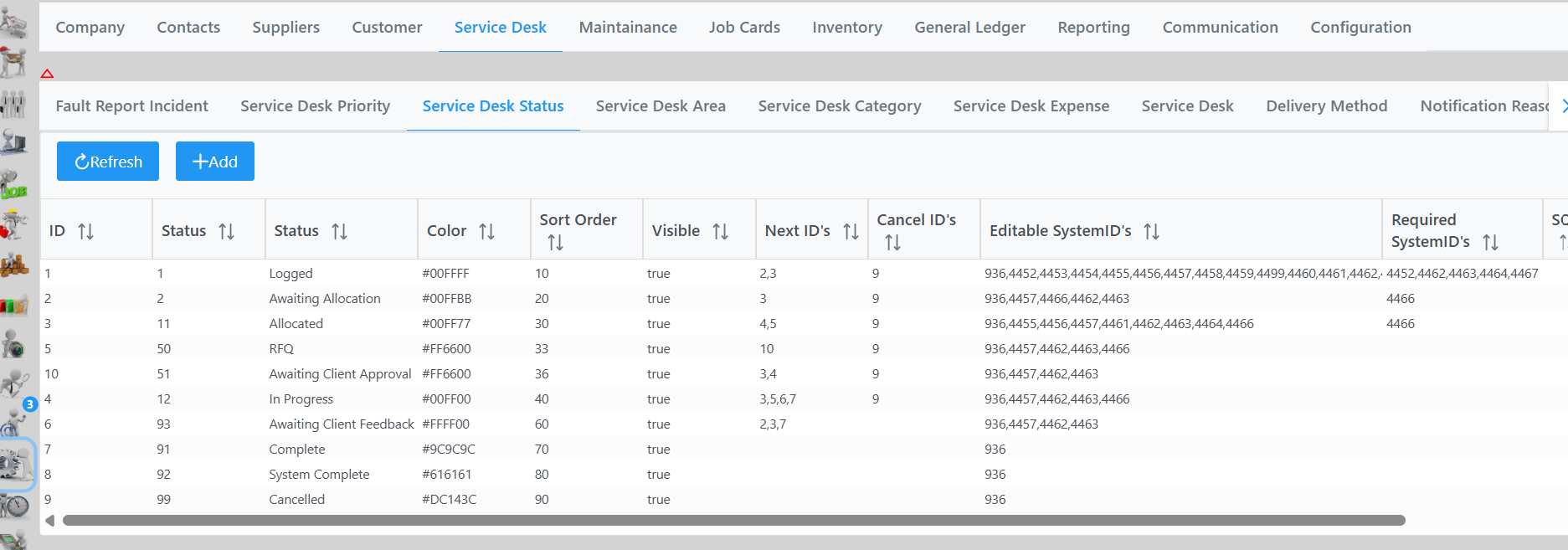Screen dimensions: 1568x550
Task: Switch to the Fault Report Incident tab
Action: 131,106
